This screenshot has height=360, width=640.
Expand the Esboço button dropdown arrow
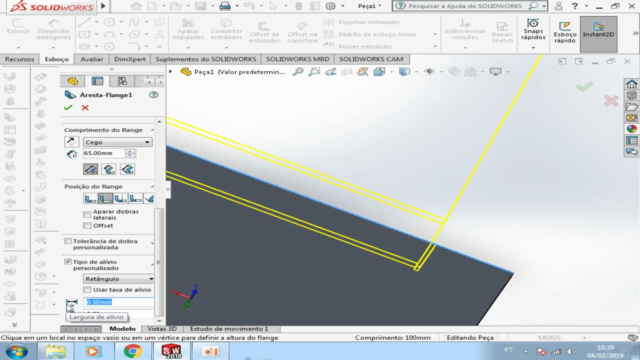pos(18,48)
